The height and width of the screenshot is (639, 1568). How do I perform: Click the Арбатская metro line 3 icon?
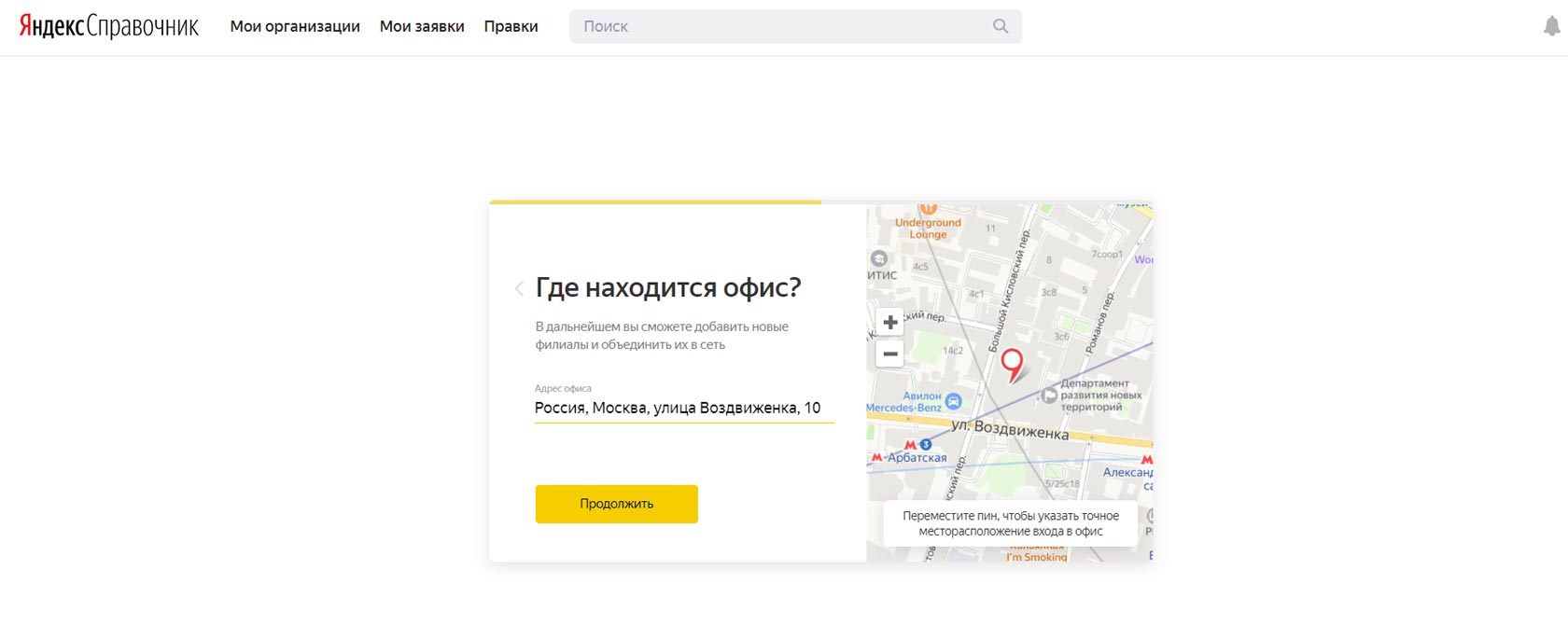point(925,444)
